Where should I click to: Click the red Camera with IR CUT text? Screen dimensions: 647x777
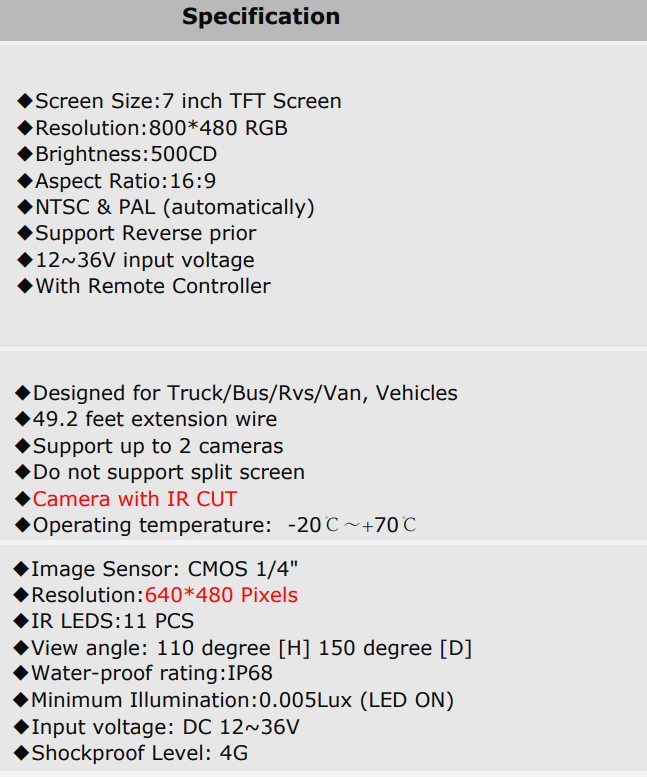(135, 499)
